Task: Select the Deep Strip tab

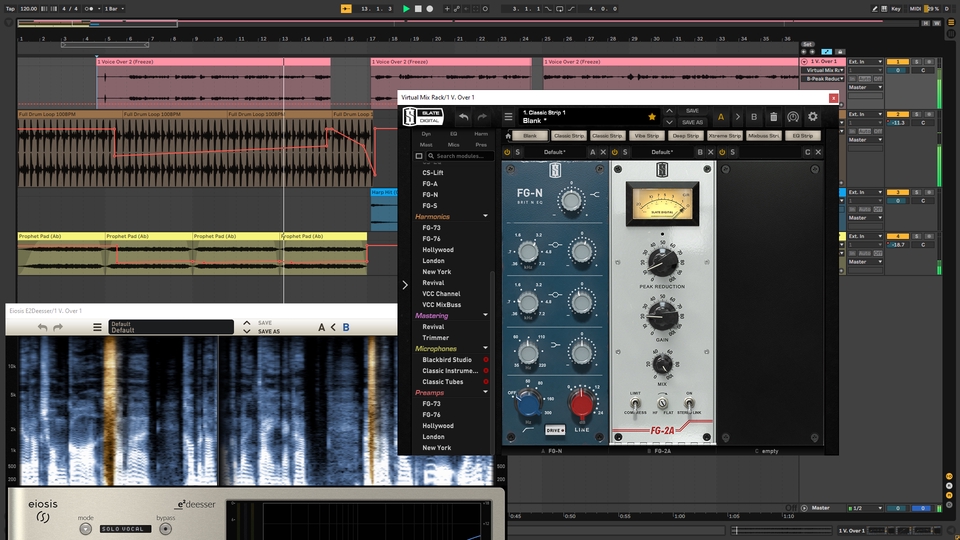Action: pos(685,136)
